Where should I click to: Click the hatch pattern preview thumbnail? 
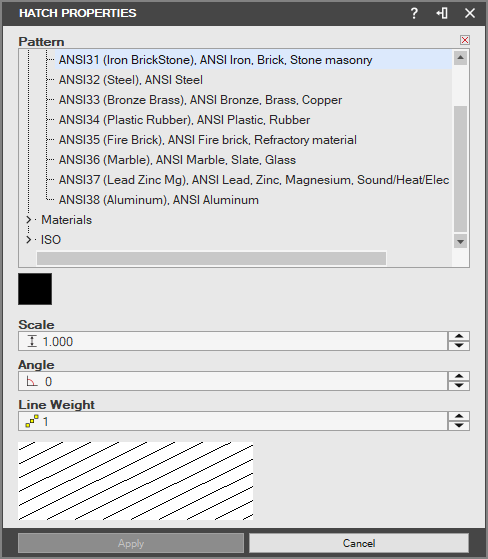pyautogui.click(x=135, y=481)
